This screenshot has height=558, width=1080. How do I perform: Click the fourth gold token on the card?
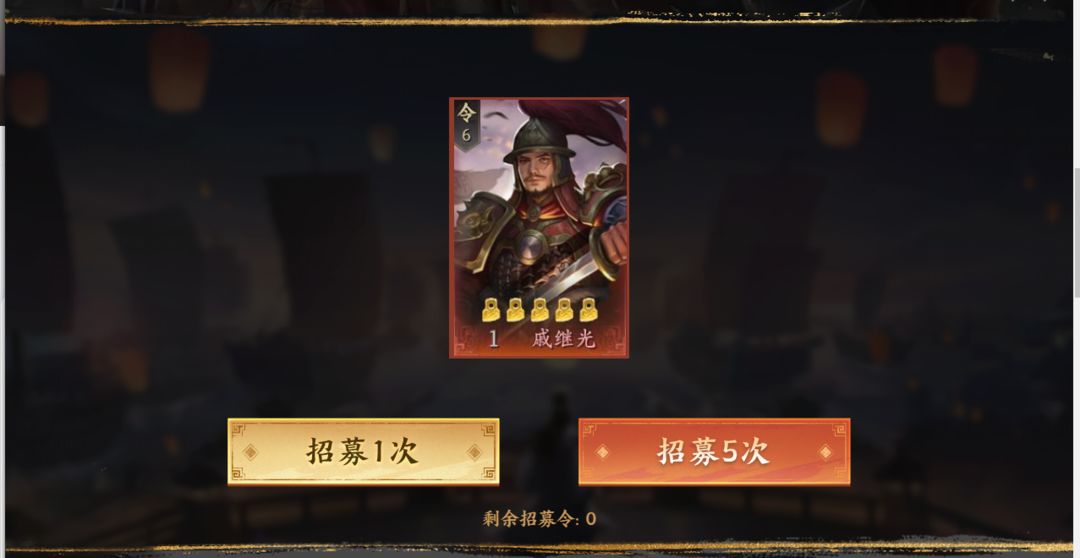(564, 310)
